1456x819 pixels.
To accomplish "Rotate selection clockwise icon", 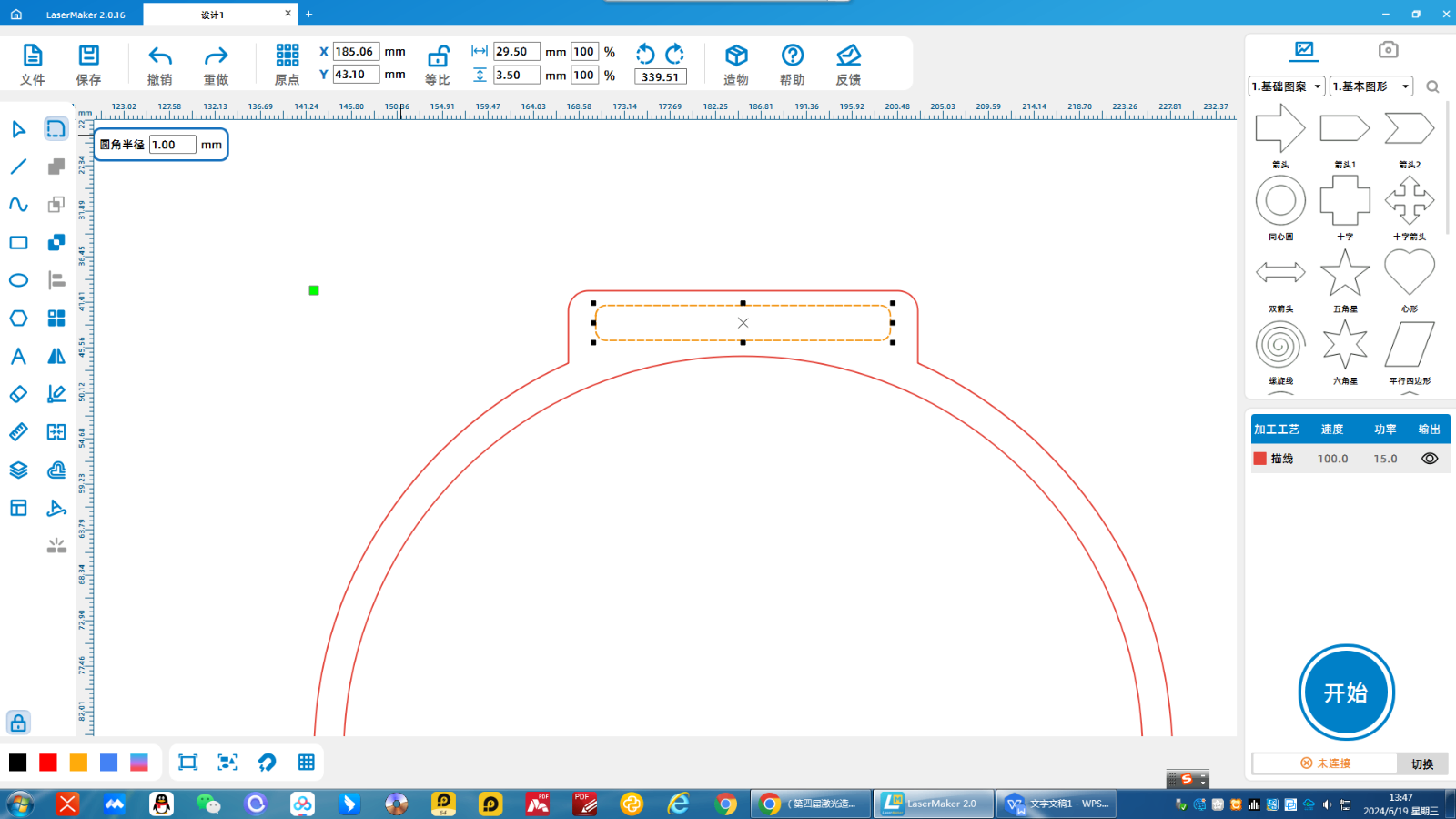I will point(675,54).
